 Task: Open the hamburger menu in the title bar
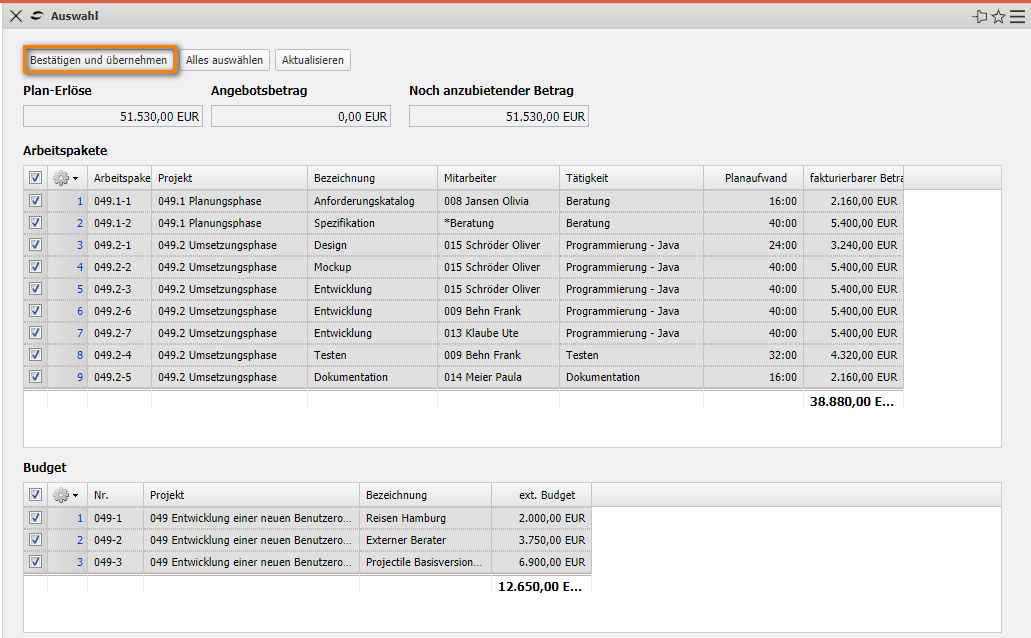[1017, 17]
